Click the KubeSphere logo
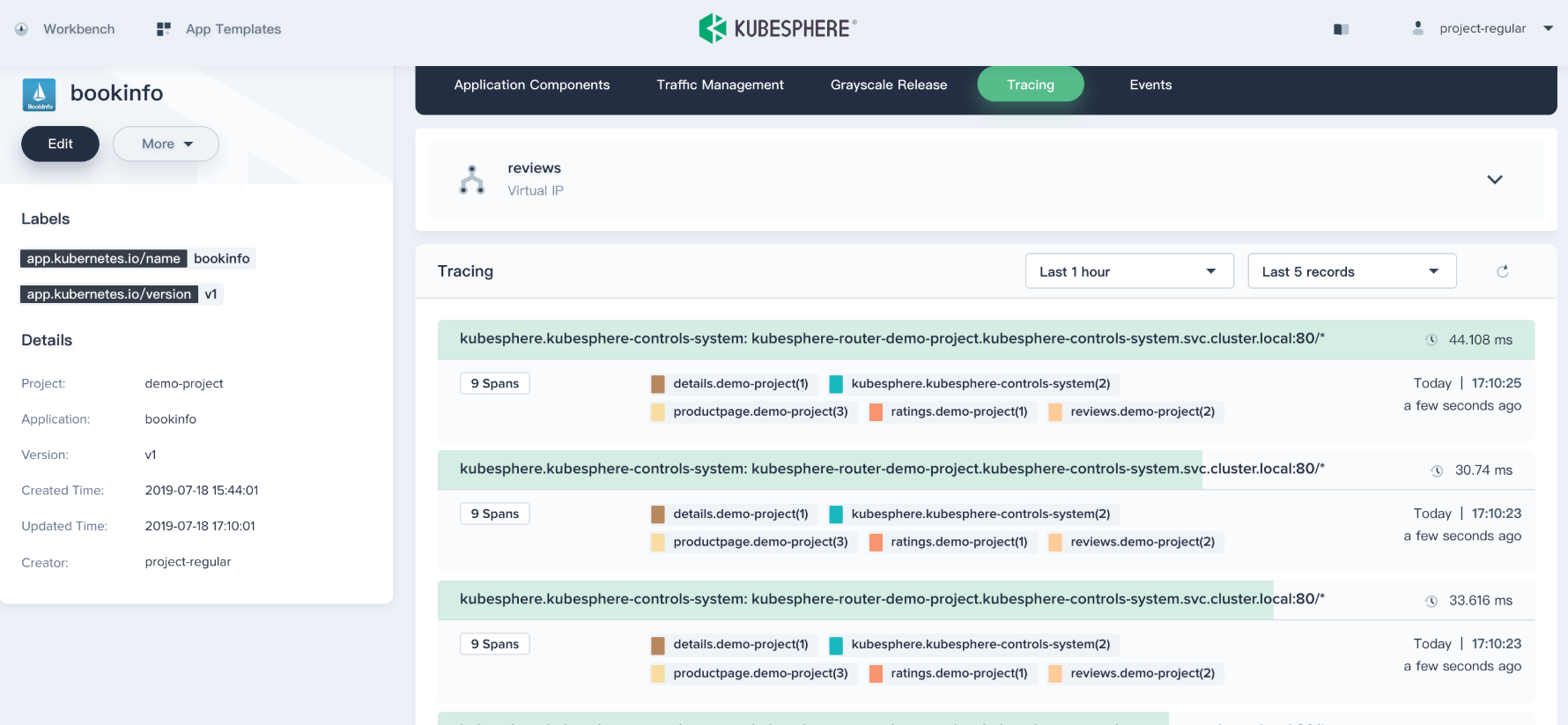 [778, 28]
